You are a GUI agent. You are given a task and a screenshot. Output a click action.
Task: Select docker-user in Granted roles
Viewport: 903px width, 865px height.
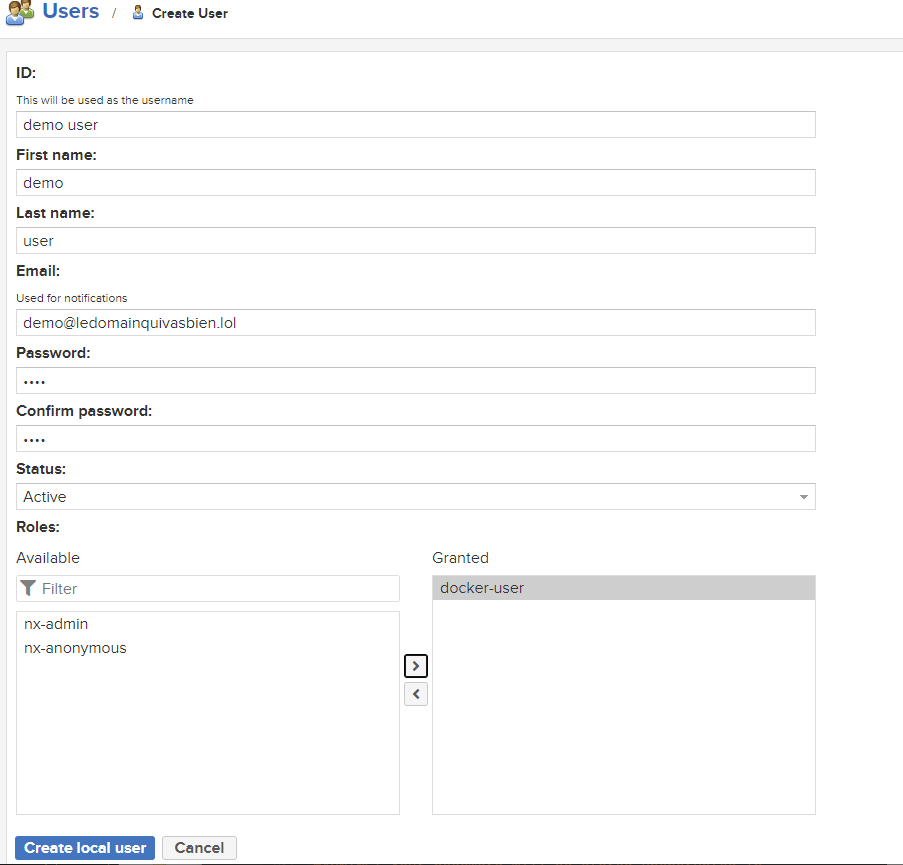click(482, 588)
